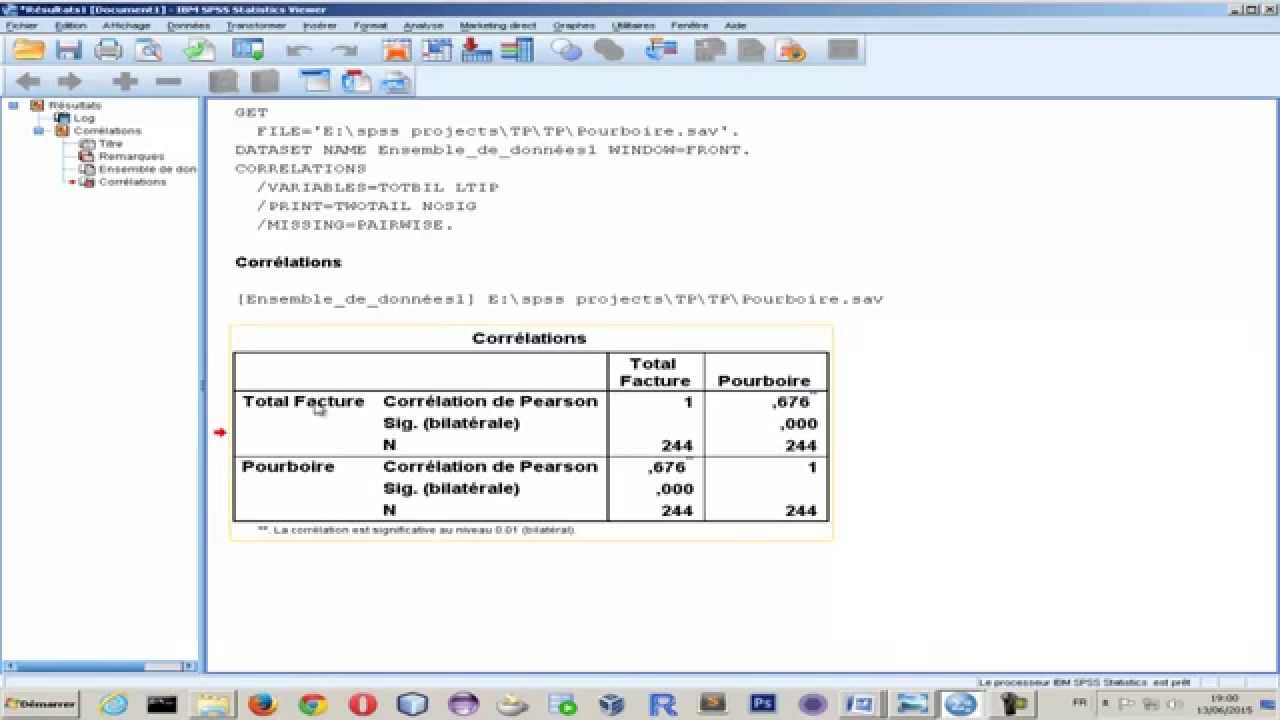
Task: Select Ensemble de données item in outline
Action: tap(147, 170)
